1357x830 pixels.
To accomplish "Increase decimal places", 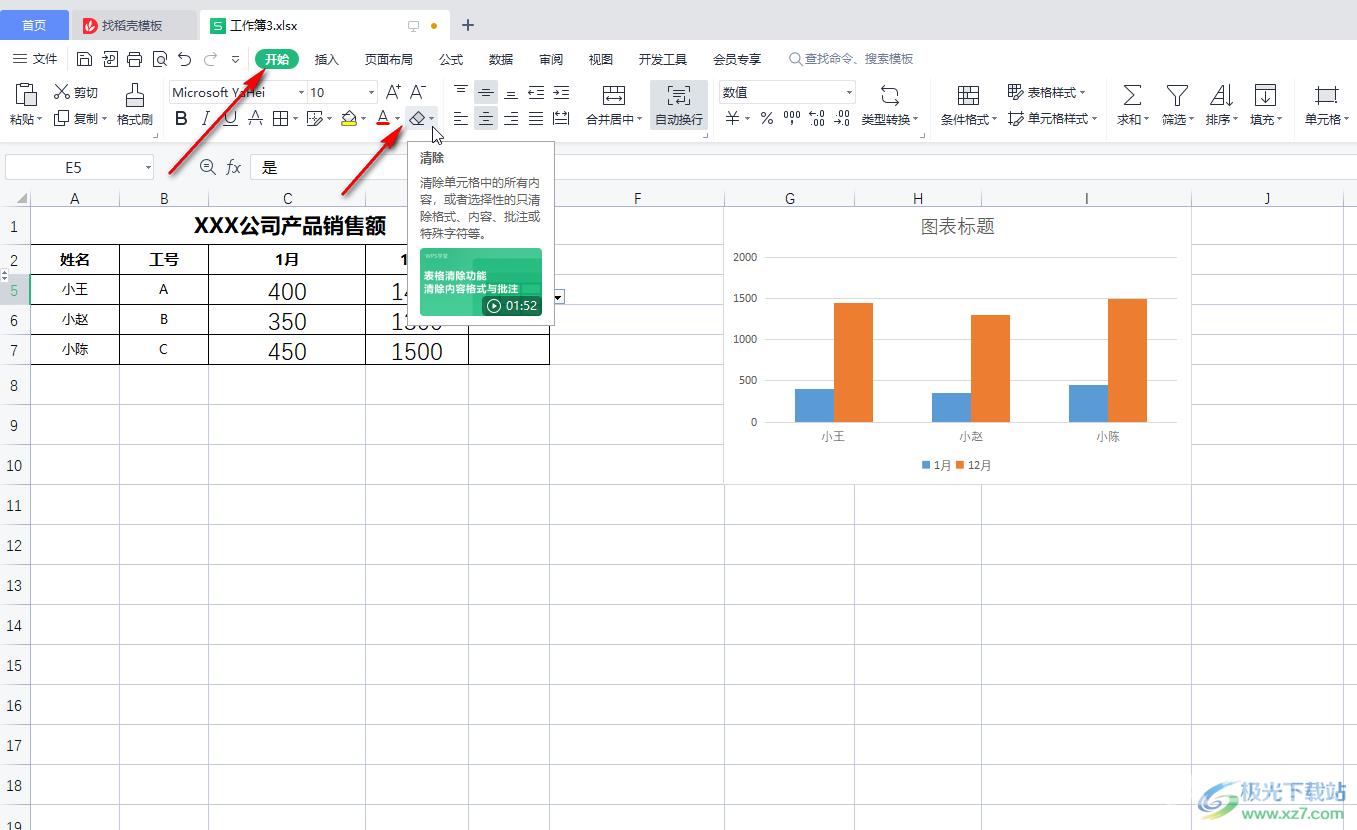I will point(817,119).
